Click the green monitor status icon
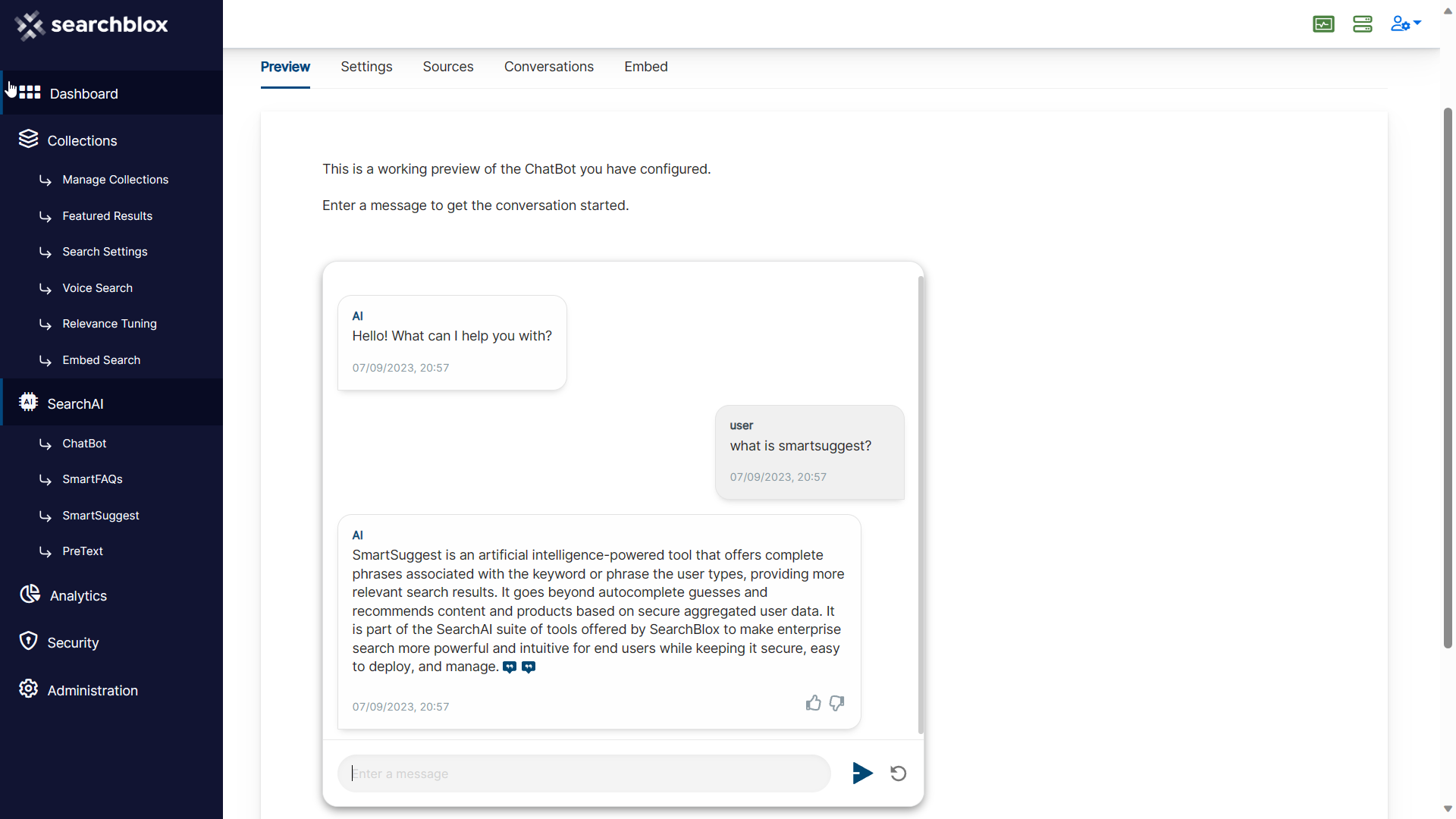The height and width of the screenshot is (819, 1456). [x=1323, y=24]
